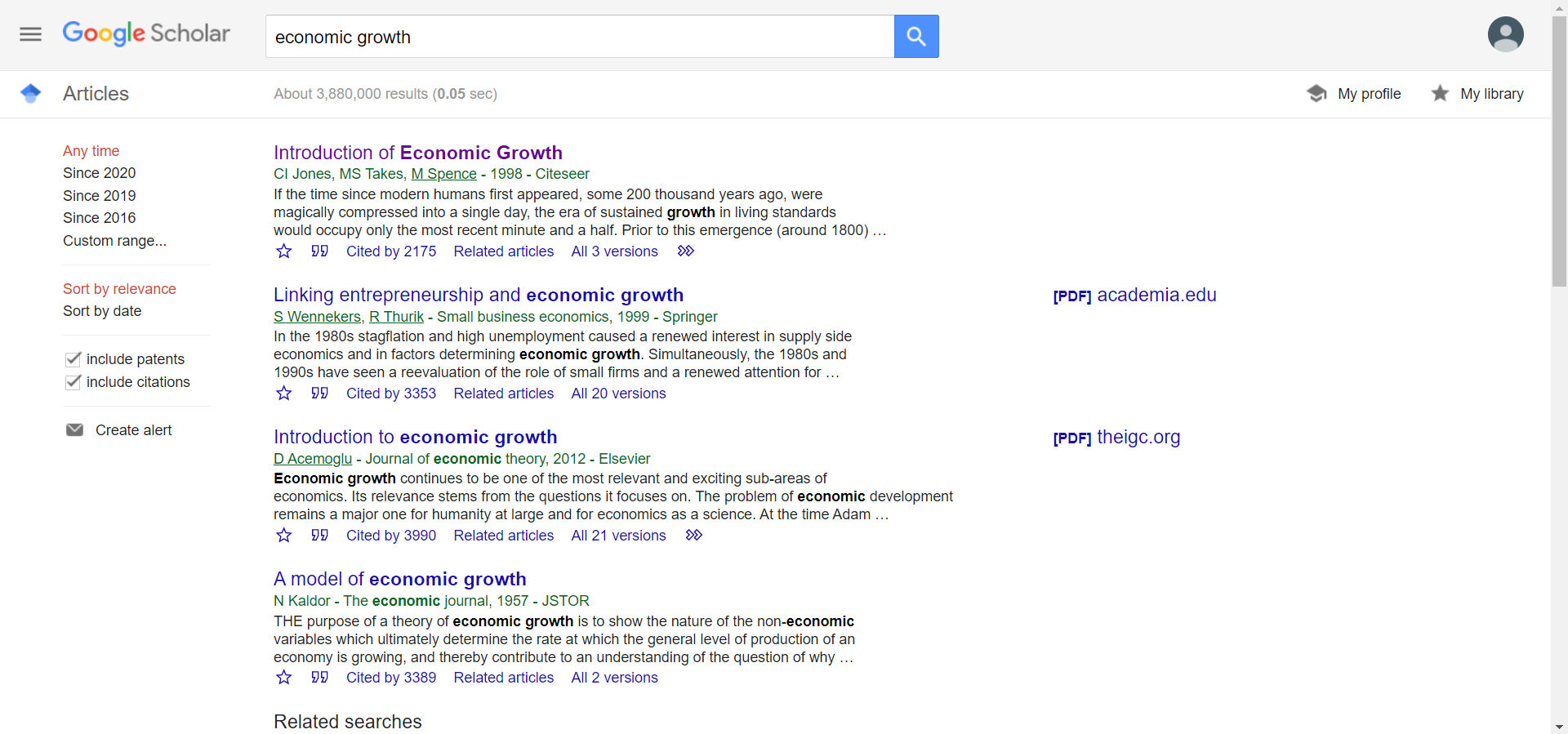
Task: Uncheck the include patents checkbox
Action: point(73,359)
